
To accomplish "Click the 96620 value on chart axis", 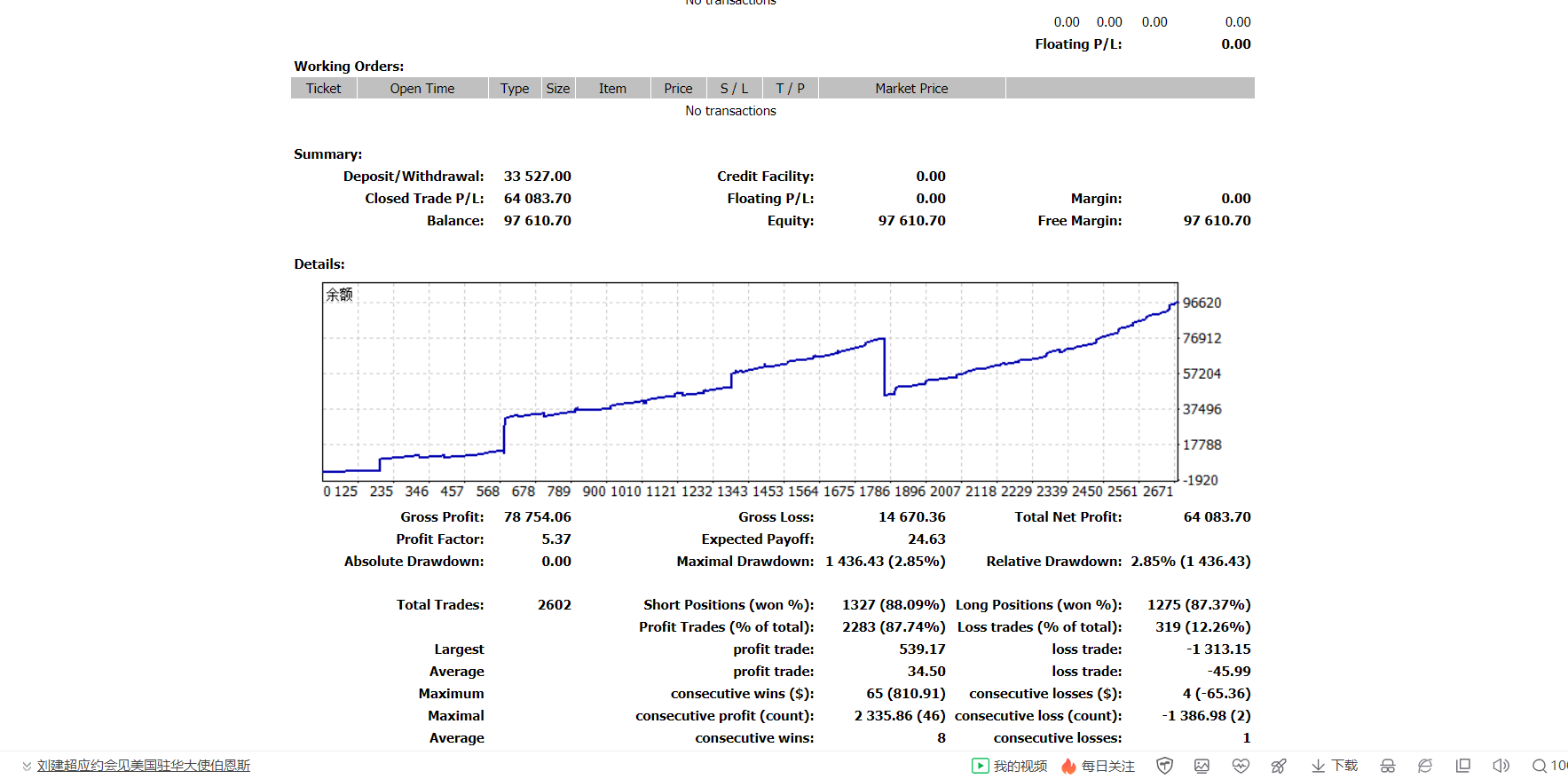I will [1202, 303].
